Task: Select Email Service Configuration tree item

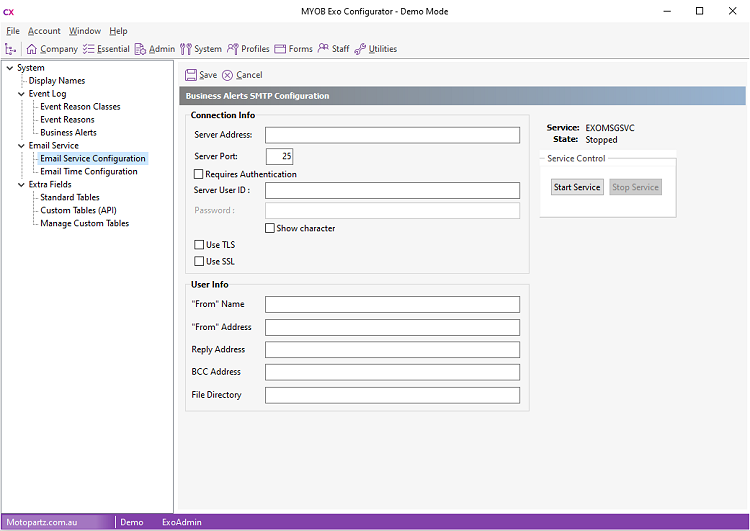Action: (x=93, y=158)
